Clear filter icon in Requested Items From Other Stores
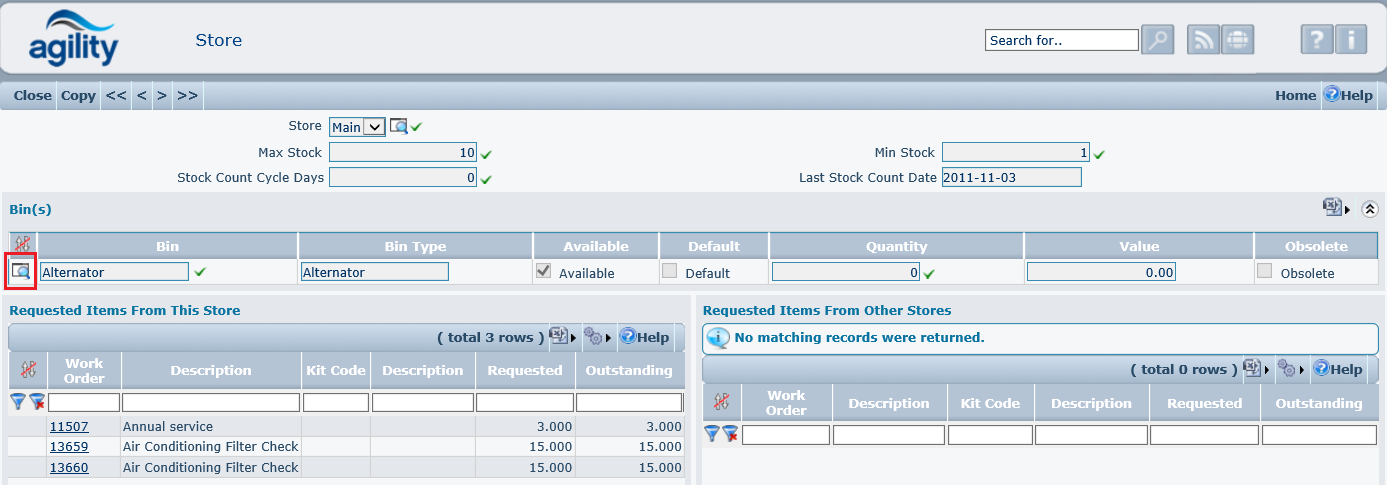Image resolution: width=1387 pixels, height=485 pixels. click(x=731, y=434)
